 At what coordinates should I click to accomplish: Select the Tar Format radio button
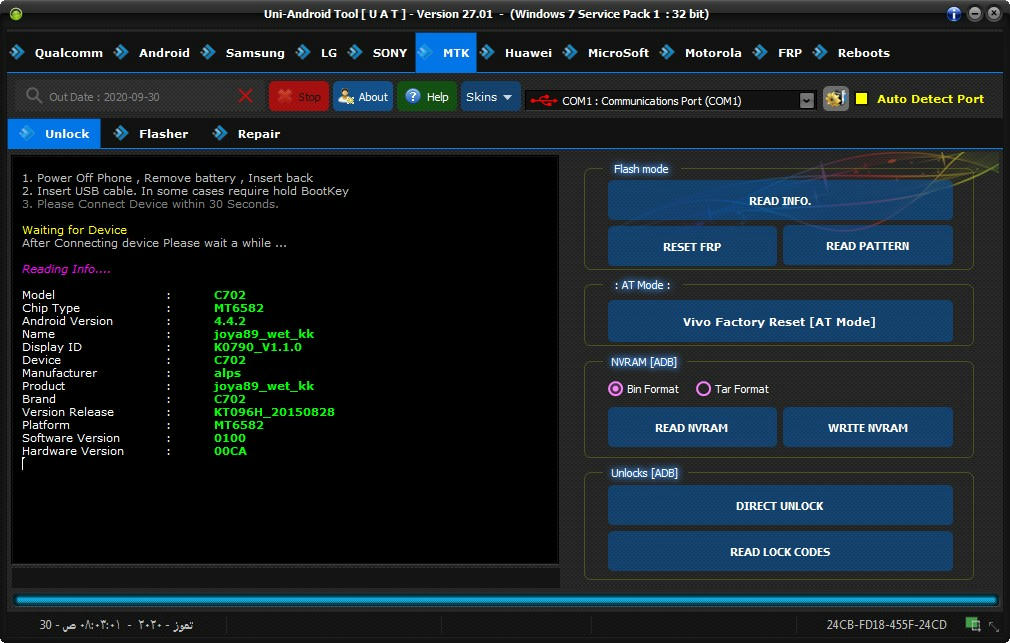pos(703,389)
